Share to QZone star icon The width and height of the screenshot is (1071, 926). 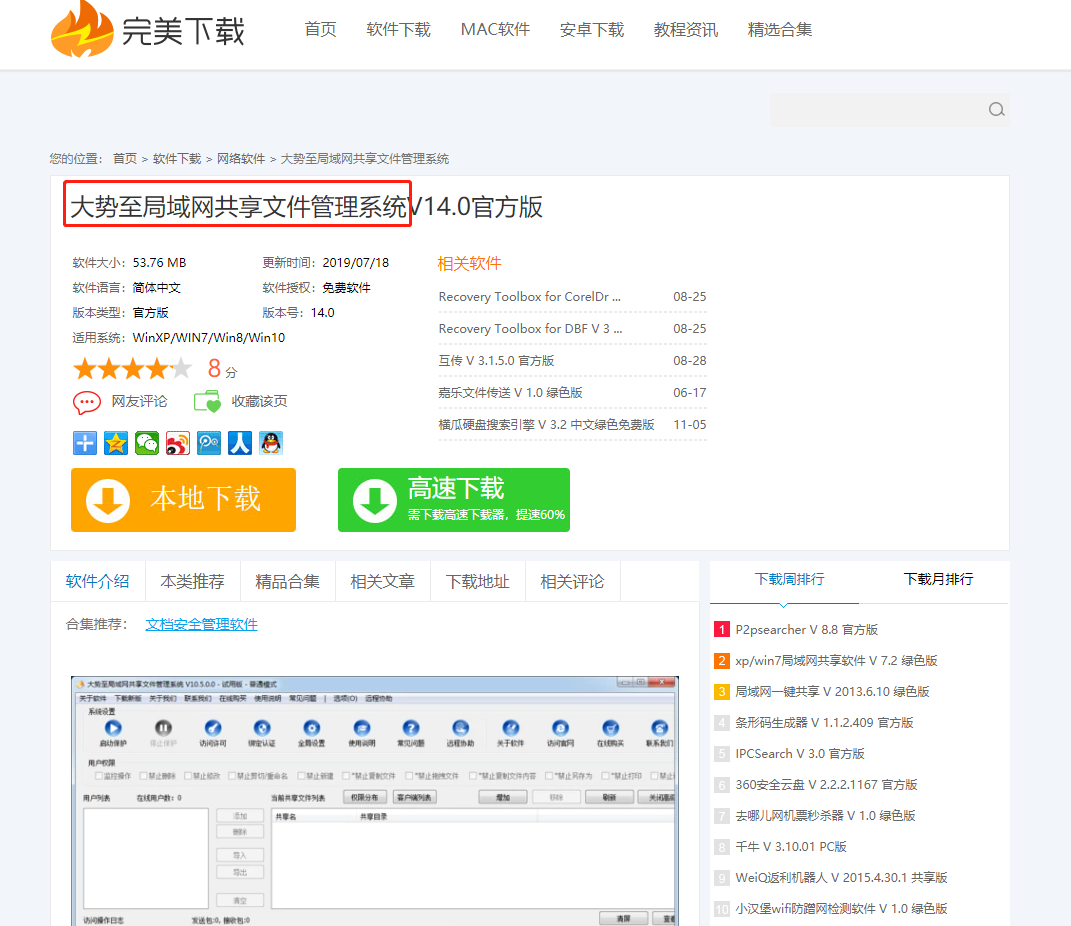click(x=116, y=443)
